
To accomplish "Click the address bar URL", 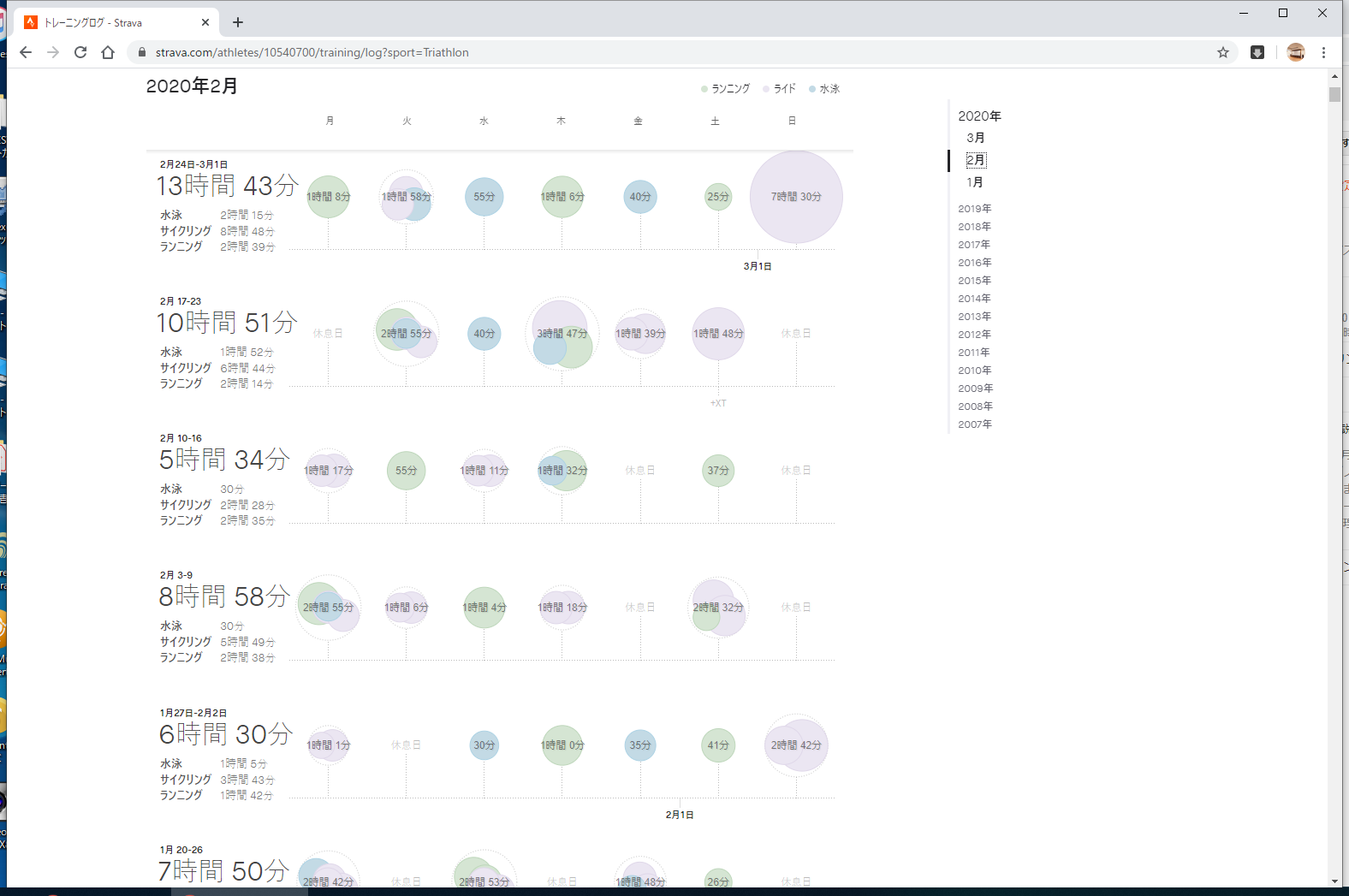I will [312, 52].
